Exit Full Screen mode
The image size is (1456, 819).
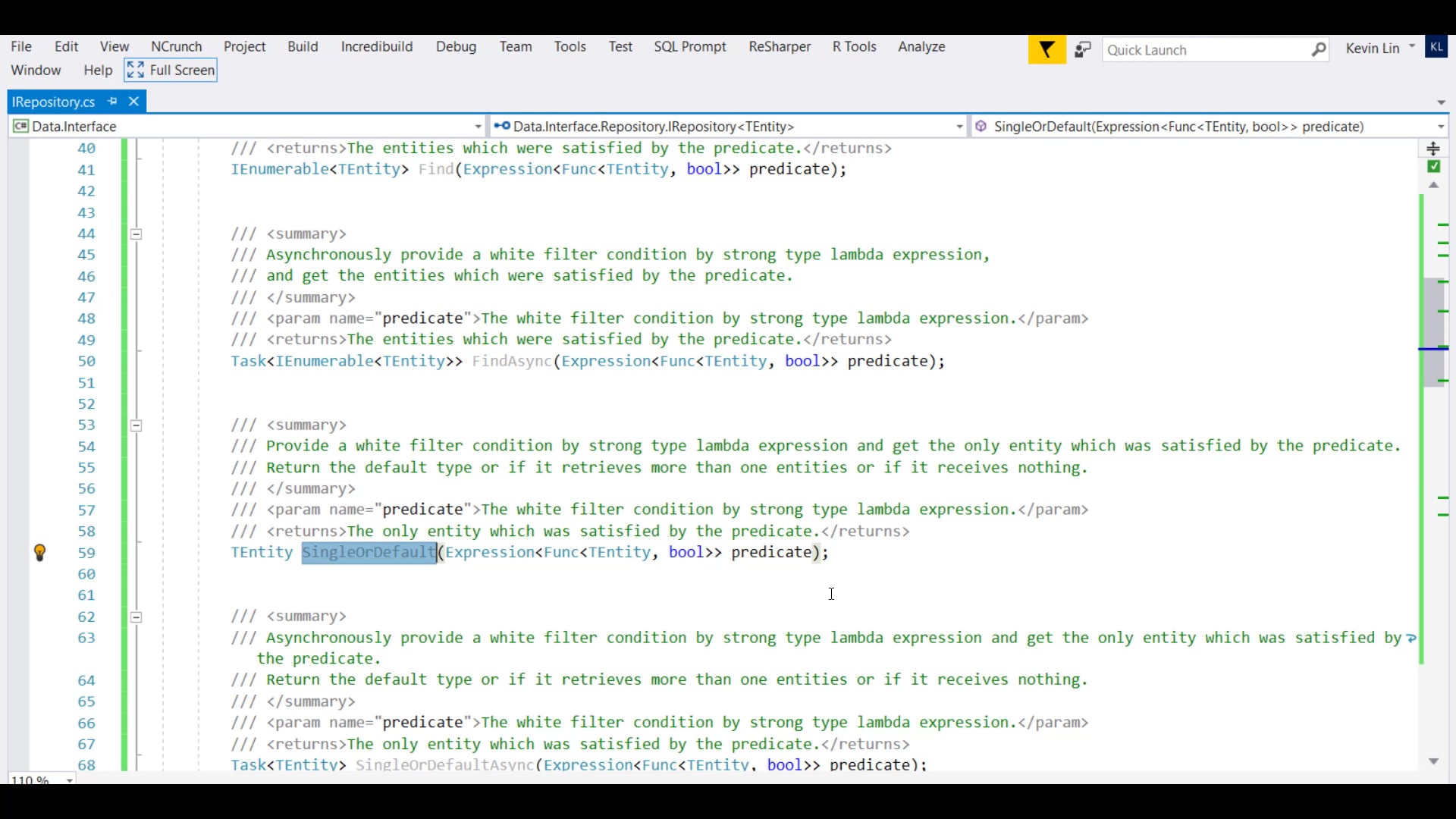(170, 70)
